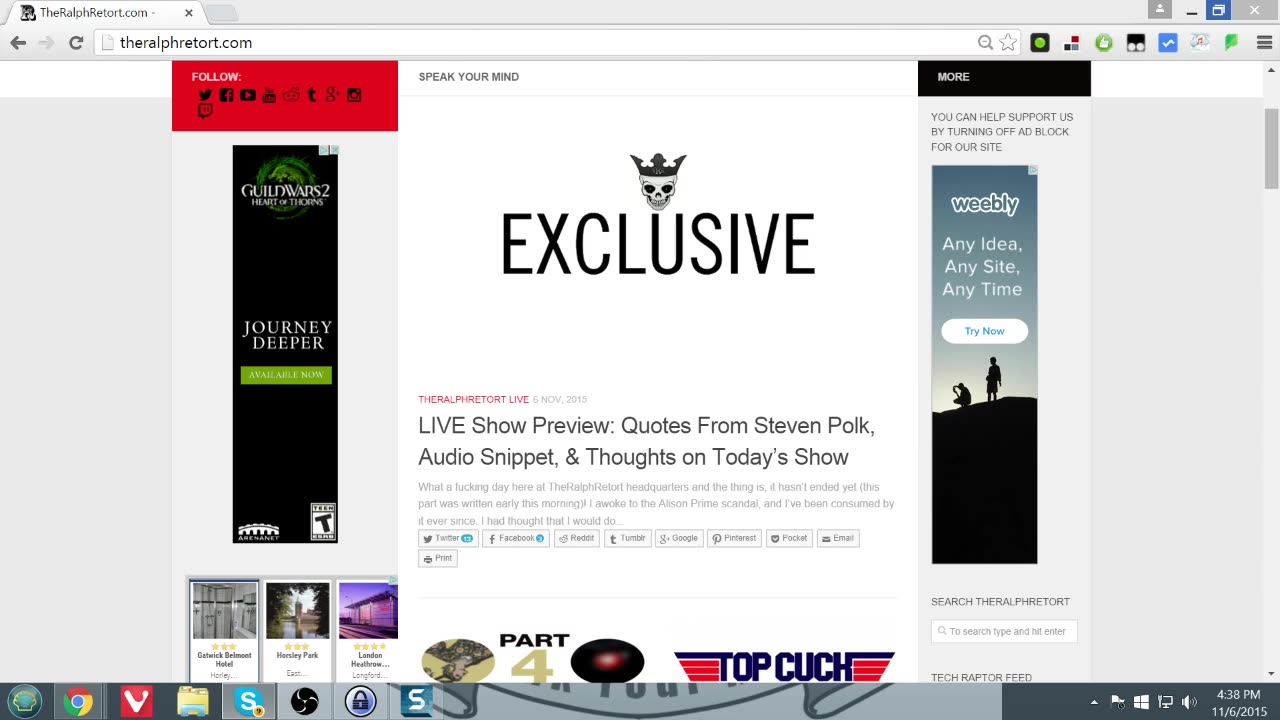1280x720 pixels.
Task: Open the Twitch follow icon
Action: pyautogui.click(x=205, y=112)
